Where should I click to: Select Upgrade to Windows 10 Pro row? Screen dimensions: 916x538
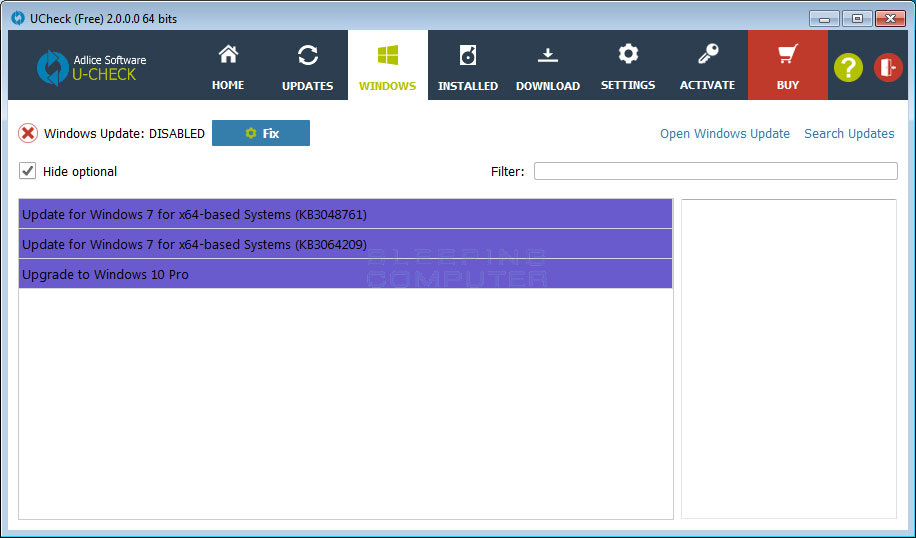point(345,274)
